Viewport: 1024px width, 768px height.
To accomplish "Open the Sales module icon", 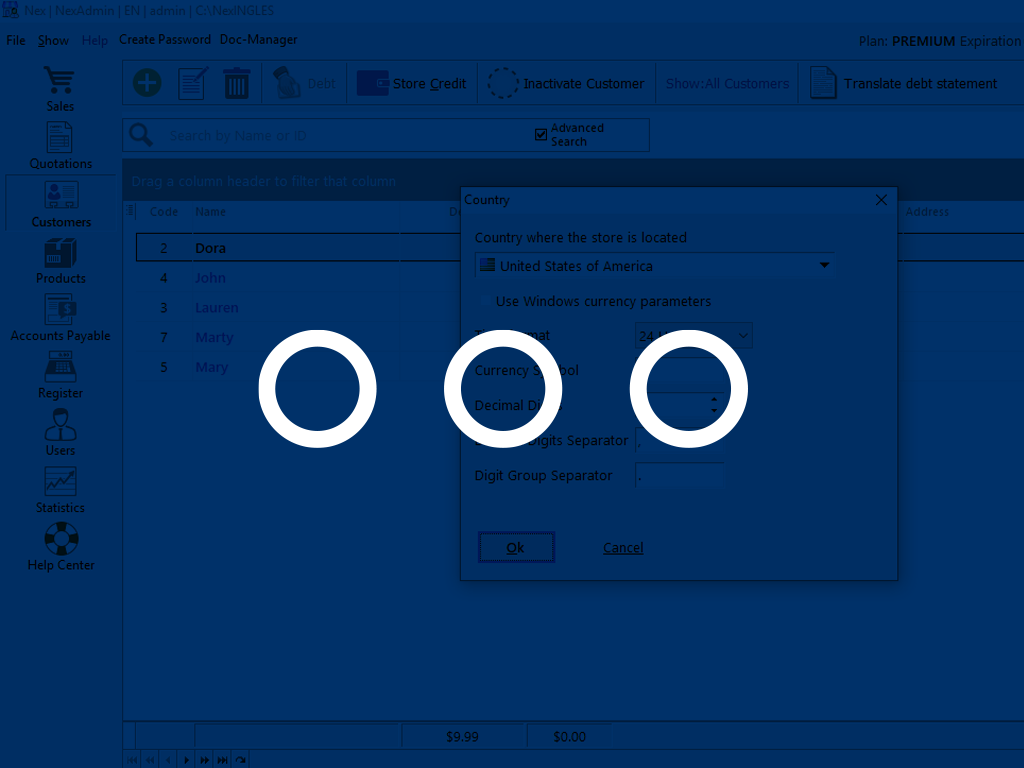I will [x=59, y=82].
